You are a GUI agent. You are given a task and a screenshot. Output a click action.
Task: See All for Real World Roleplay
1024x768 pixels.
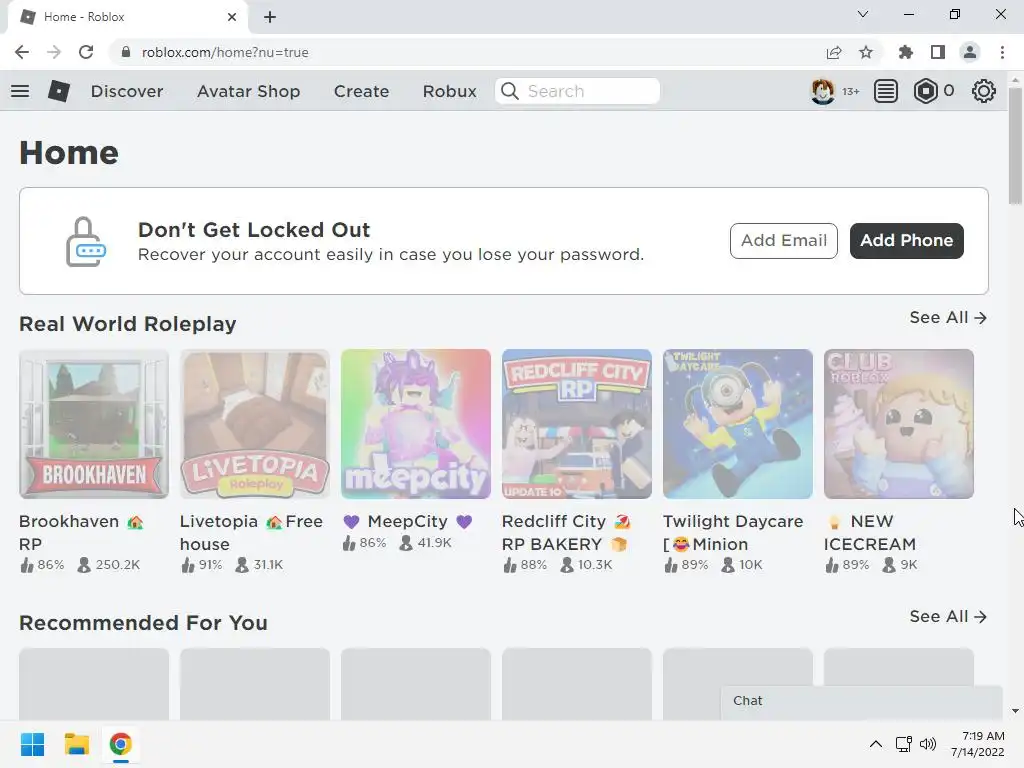click(x=948, y=317)
